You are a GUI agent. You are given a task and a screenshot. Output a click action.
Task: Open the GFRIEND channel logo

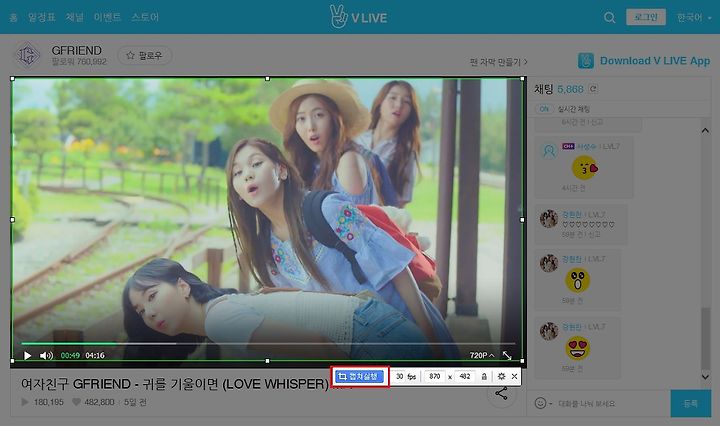tap(28, 55)
